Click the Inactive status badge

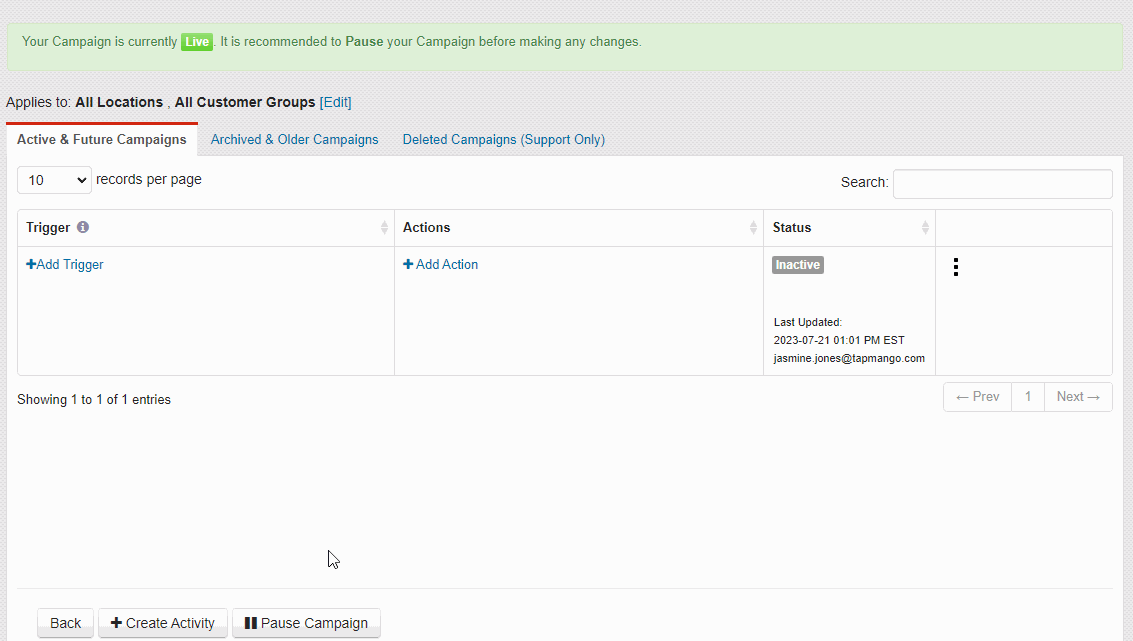[797, 264]
